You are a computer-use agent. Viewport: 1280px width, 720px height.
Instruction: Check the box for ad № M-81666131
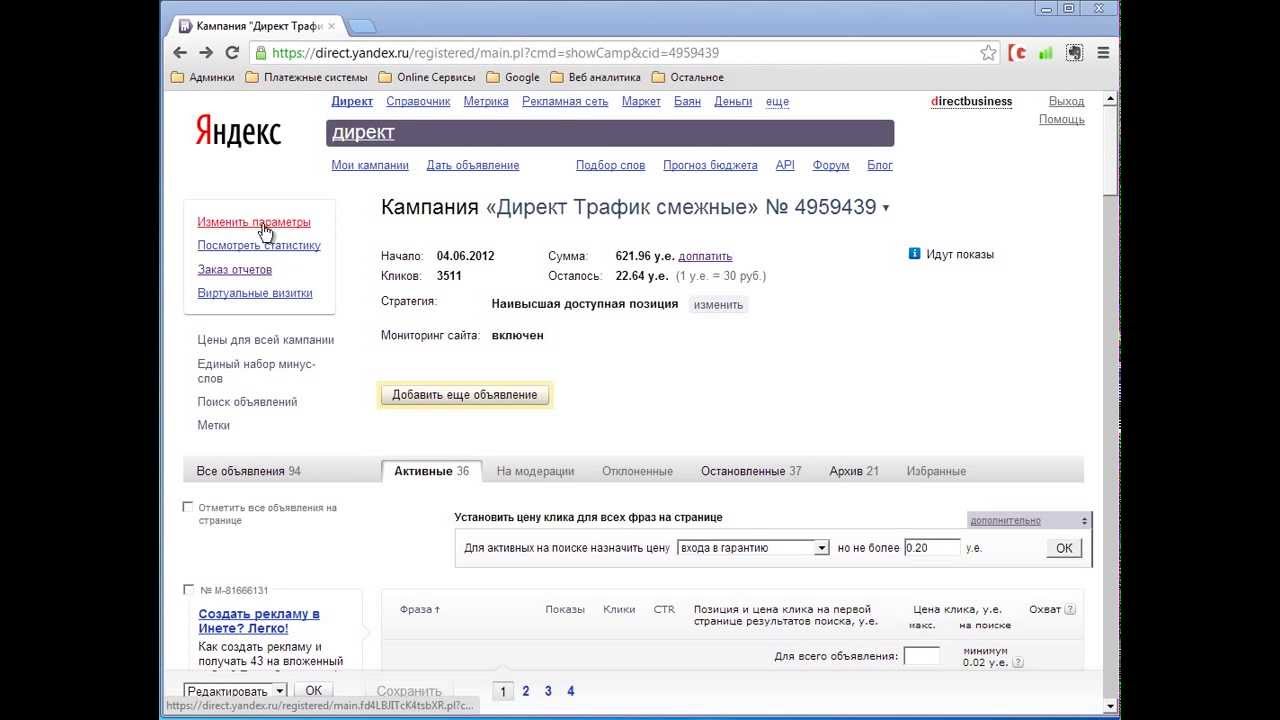click(x=187, y=589)
